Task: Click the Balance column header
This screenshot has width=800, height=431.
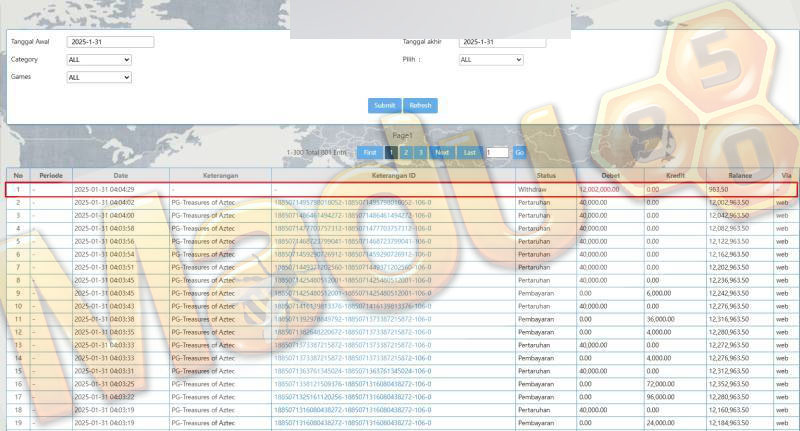Action: pos(740,175)
